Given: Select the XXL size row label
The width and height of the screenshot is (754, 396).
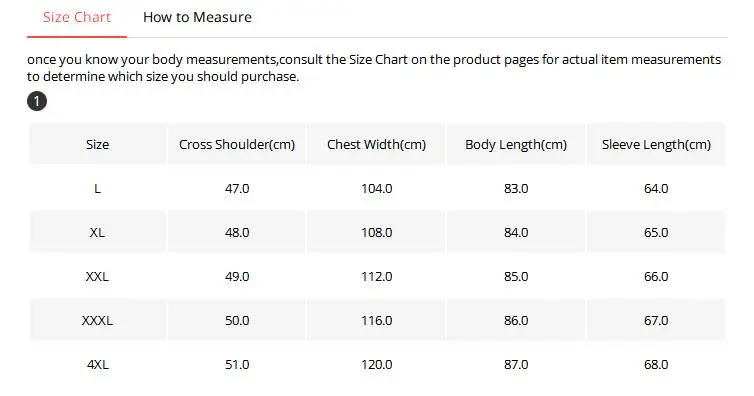Looking at the screenshot, I should [x=98, y=276].
